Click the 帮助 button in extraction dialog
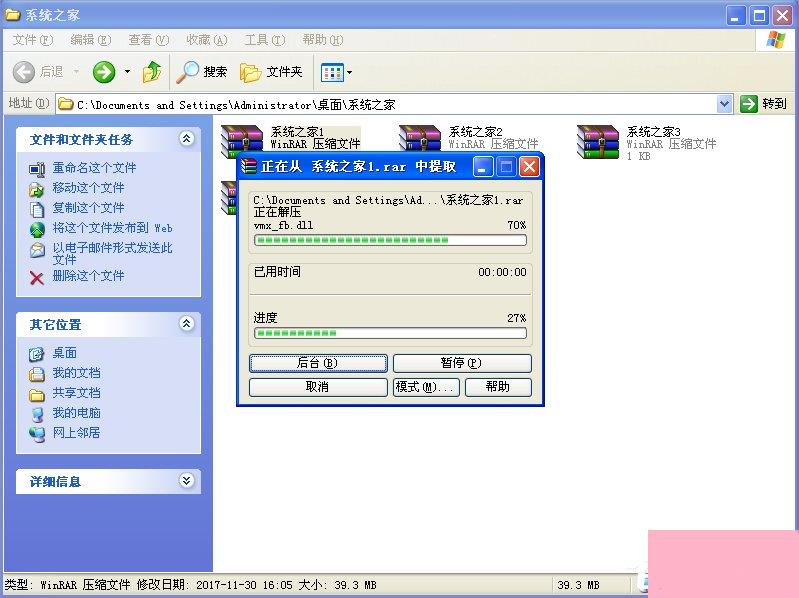This screenshot has height=598, width=799. 498,387
